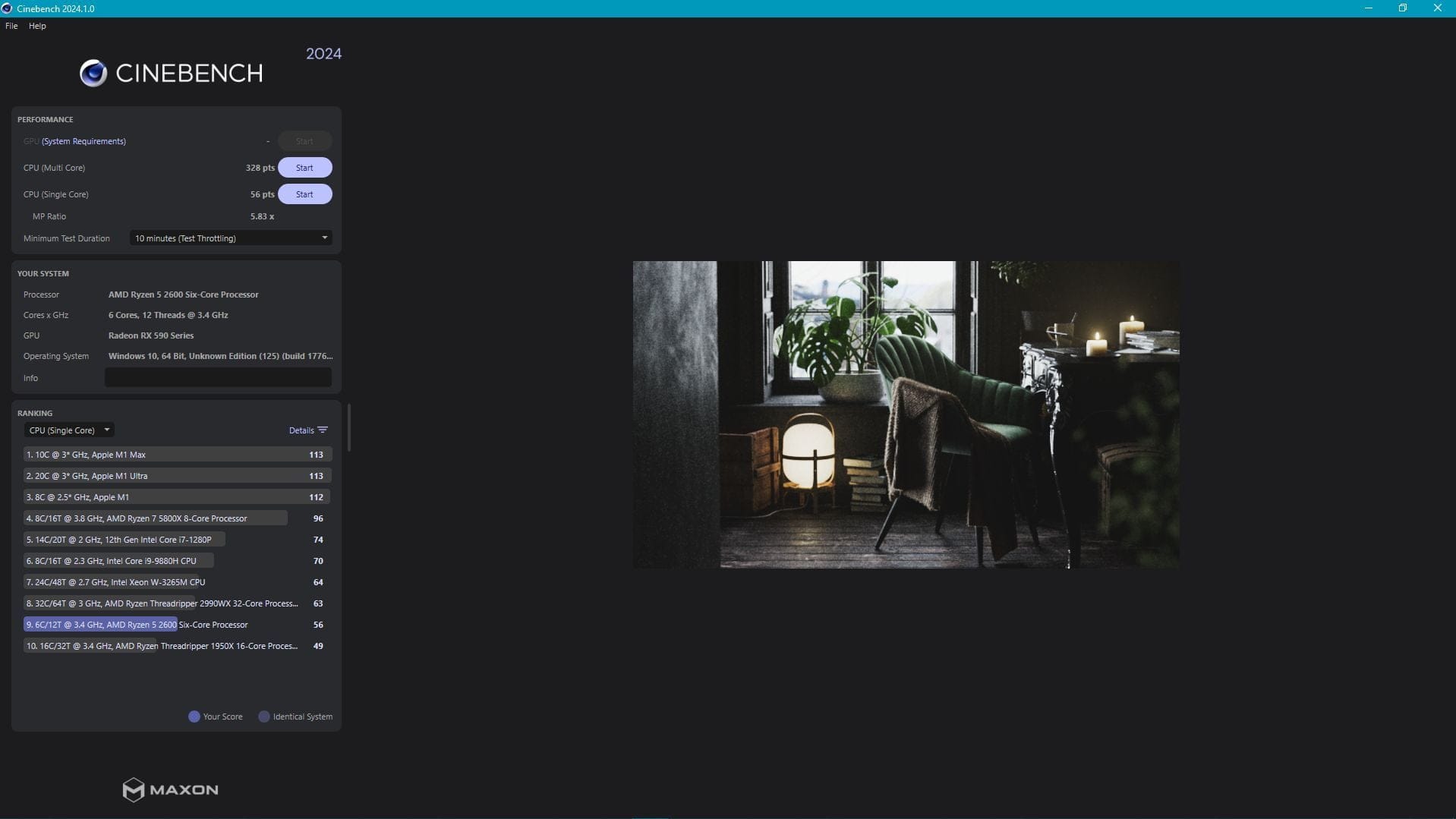Open the Help menu

point(37,26)
